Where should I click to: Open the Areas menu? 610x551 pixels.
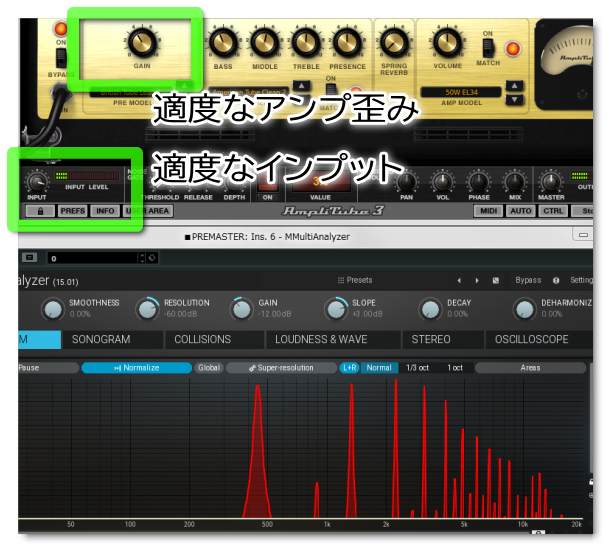(x=530, y=368)
